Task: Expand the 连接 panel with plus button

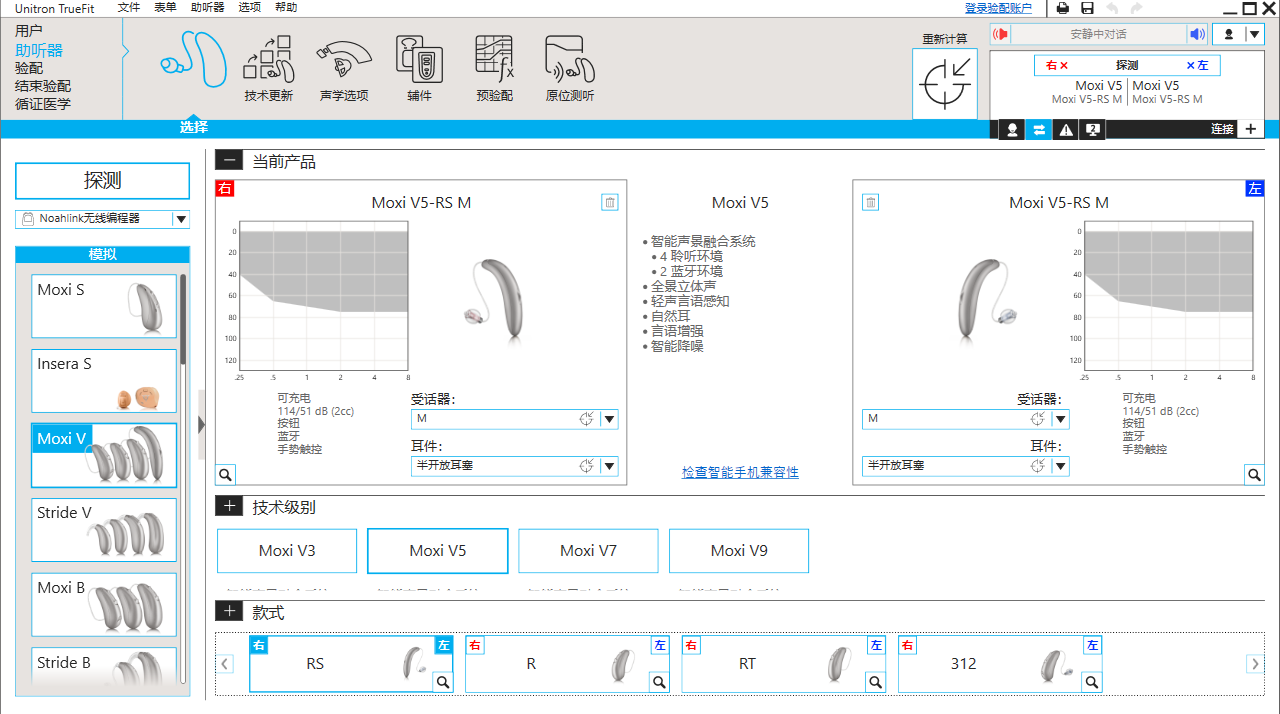Action: [1251, 129]
